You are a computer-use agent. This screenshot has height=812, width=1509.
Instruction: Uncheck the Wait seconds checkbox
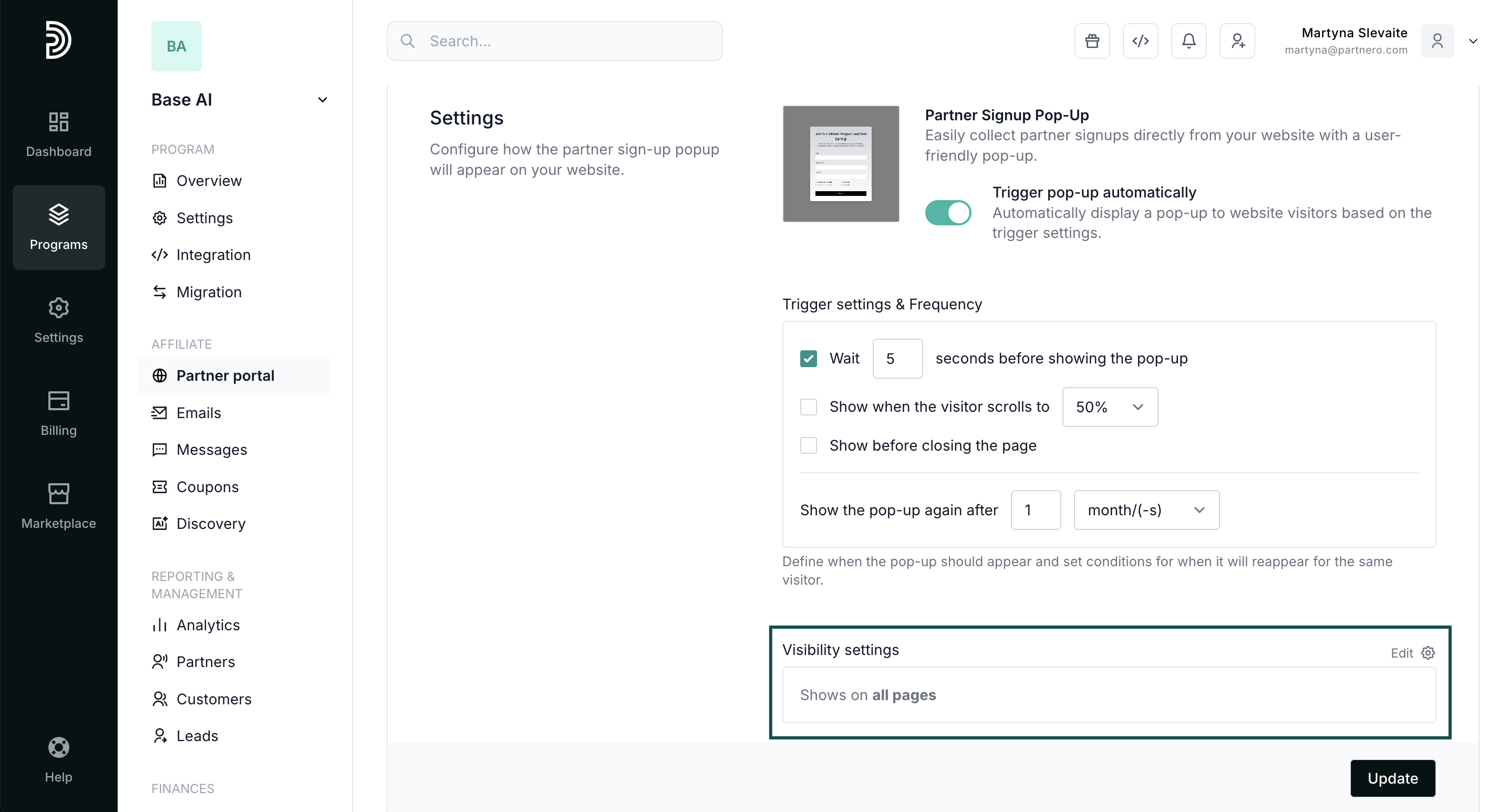[809, 358]
